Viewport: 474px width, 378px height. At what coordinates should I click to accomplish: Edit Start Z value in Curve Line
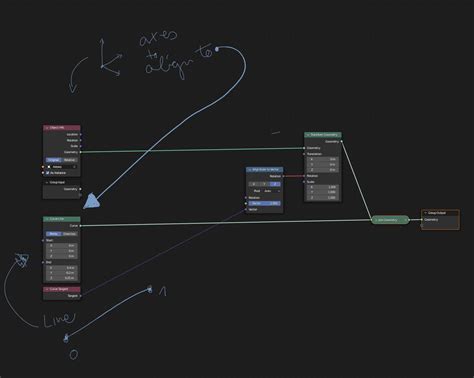(62, 256)
